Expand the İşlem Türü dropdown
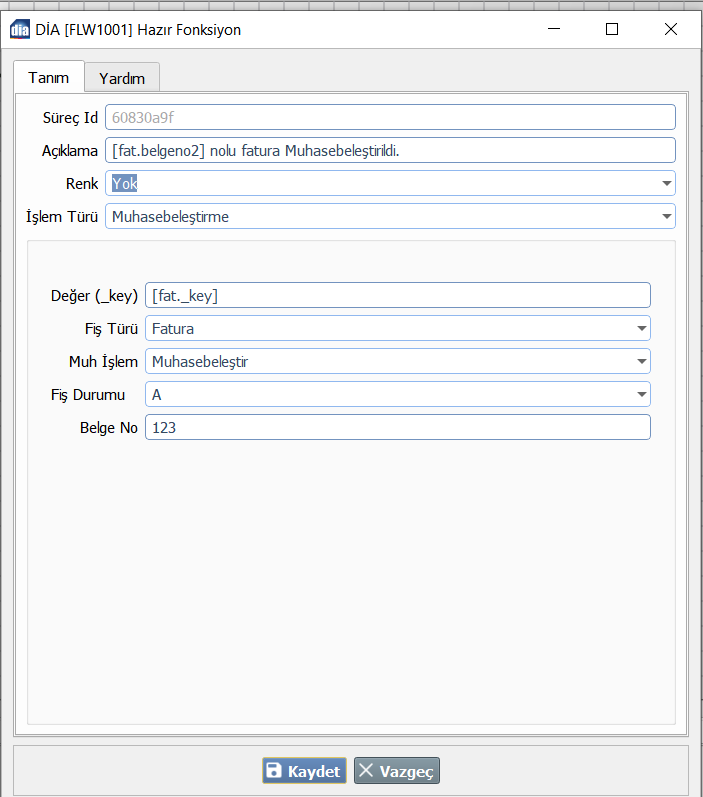The image size is (703, 797). point(666,217)
